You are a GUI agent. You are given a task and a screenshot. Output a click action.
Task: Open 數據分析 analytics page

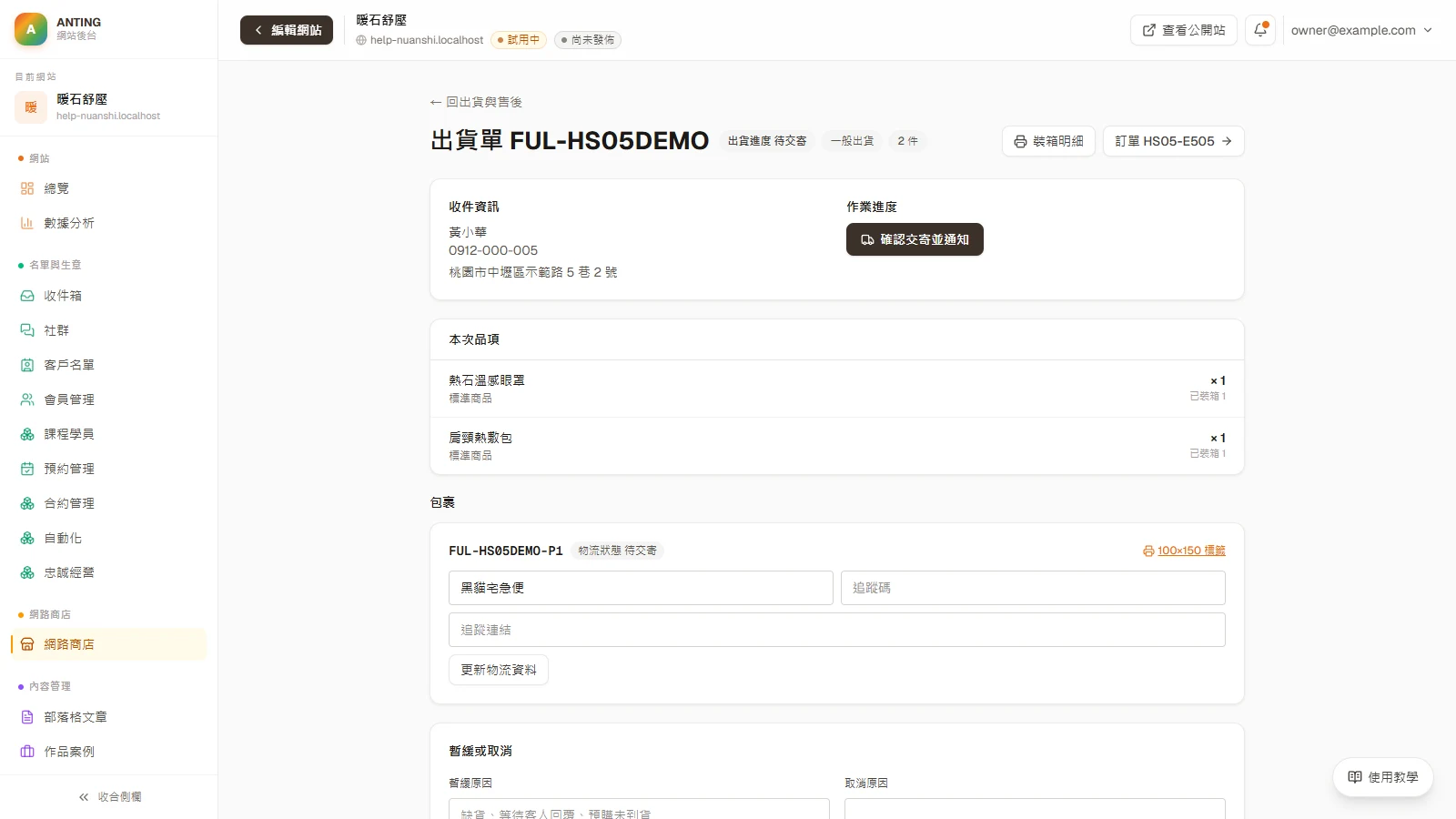point(109,223)
